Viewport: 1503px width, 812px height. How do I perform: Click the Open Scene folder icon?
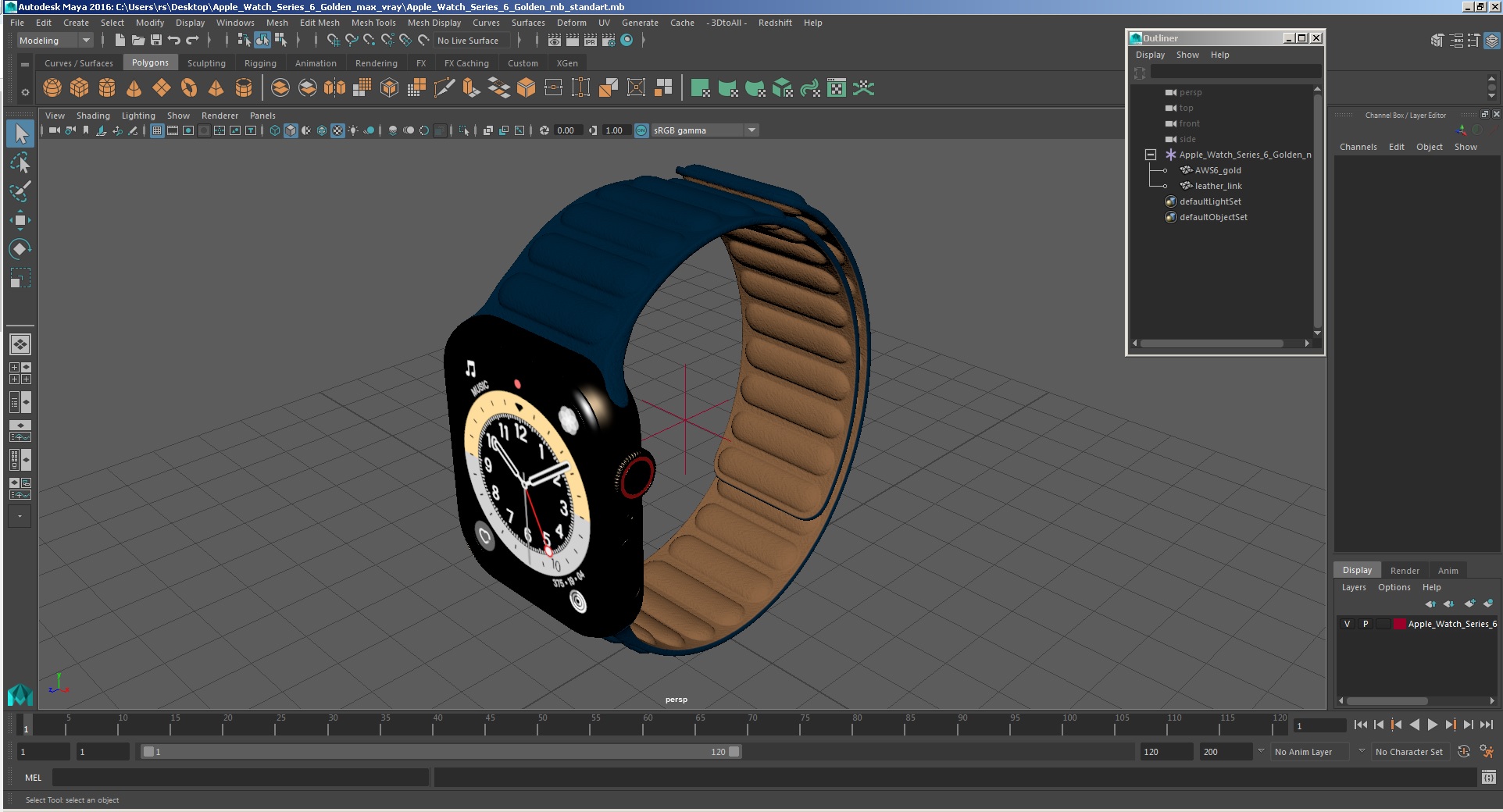137,41
